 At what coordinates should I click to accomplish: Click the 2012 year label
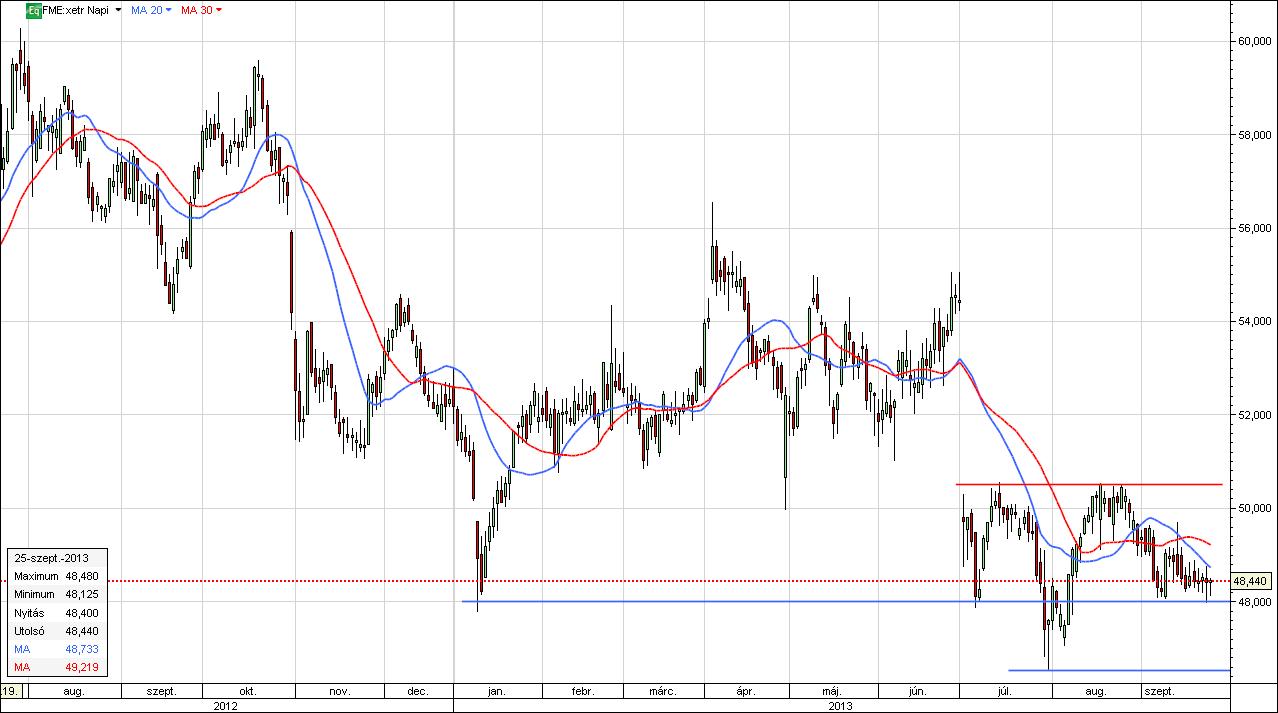pos(227,705)
